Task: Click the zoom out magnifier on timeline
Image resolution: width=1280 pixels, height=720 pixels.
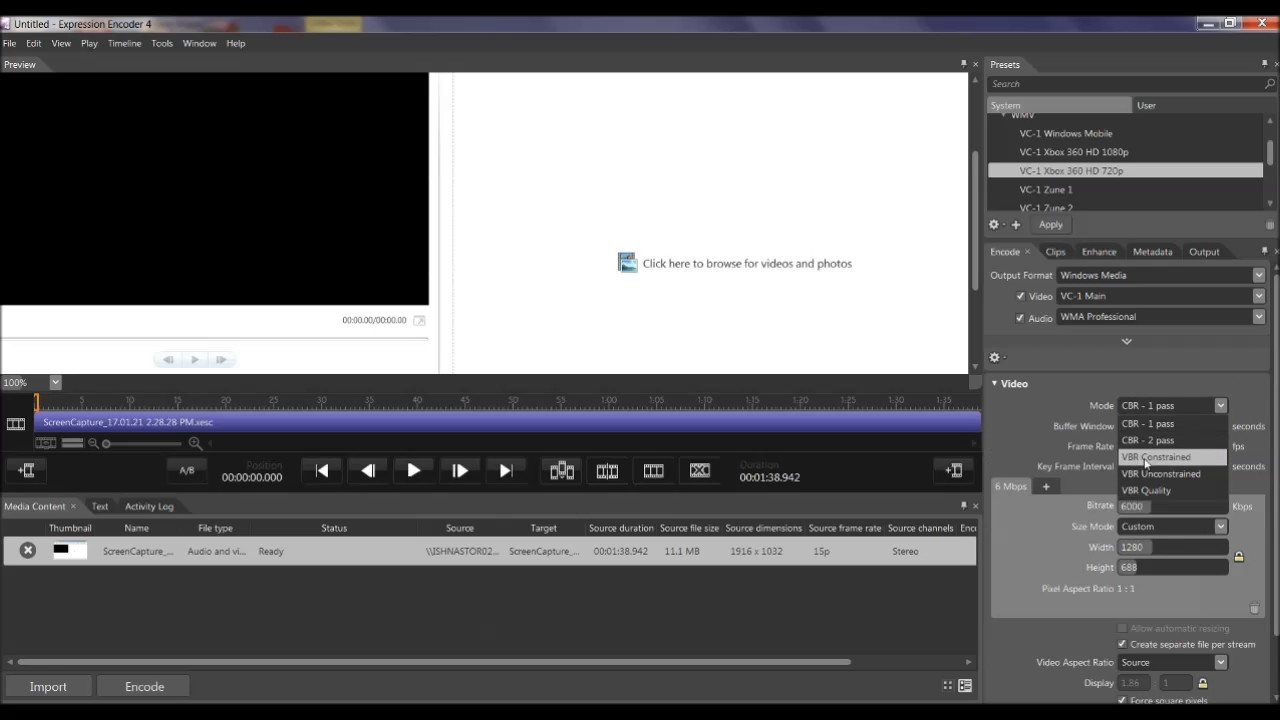Action: coord(93,443)
